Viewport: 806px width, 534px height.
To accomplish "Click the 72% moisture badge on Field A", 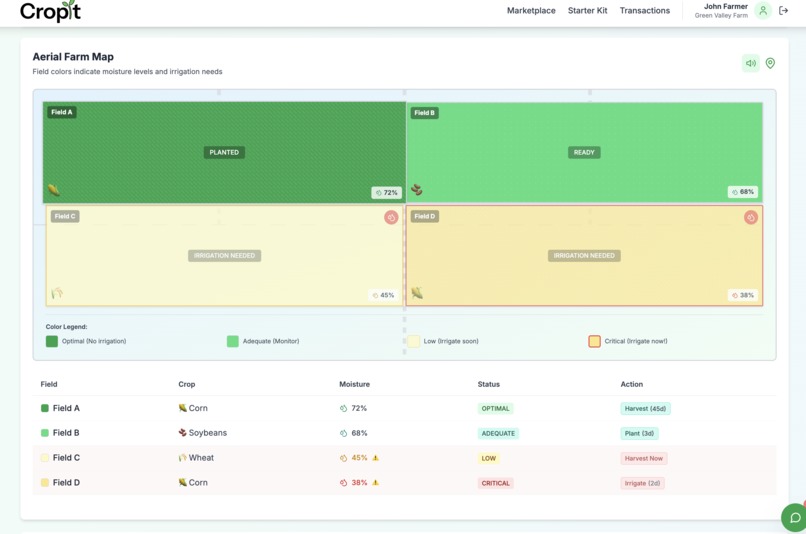I will coord(386,193).
